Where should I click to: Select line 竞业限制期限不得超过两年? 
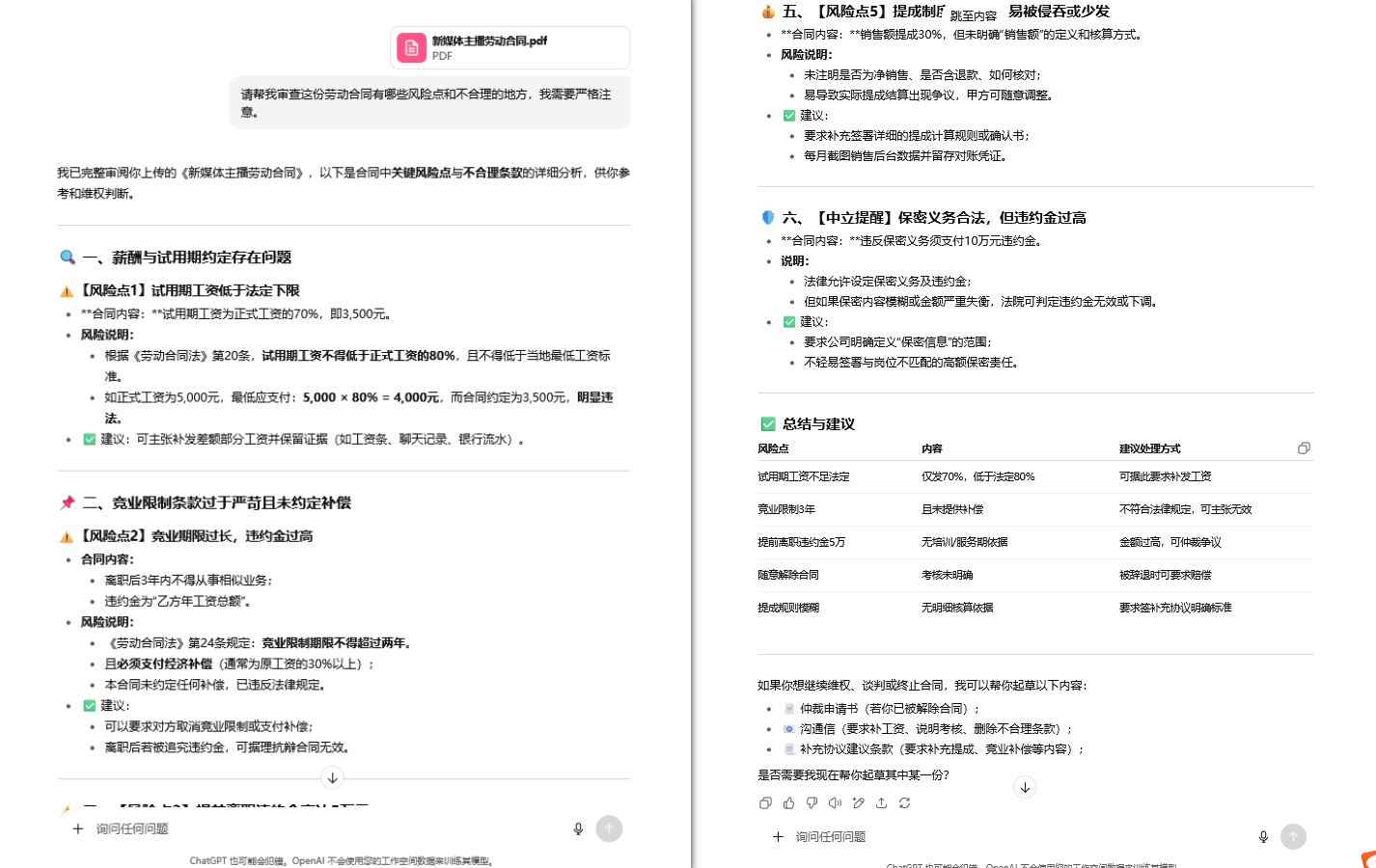coord(339,642)
